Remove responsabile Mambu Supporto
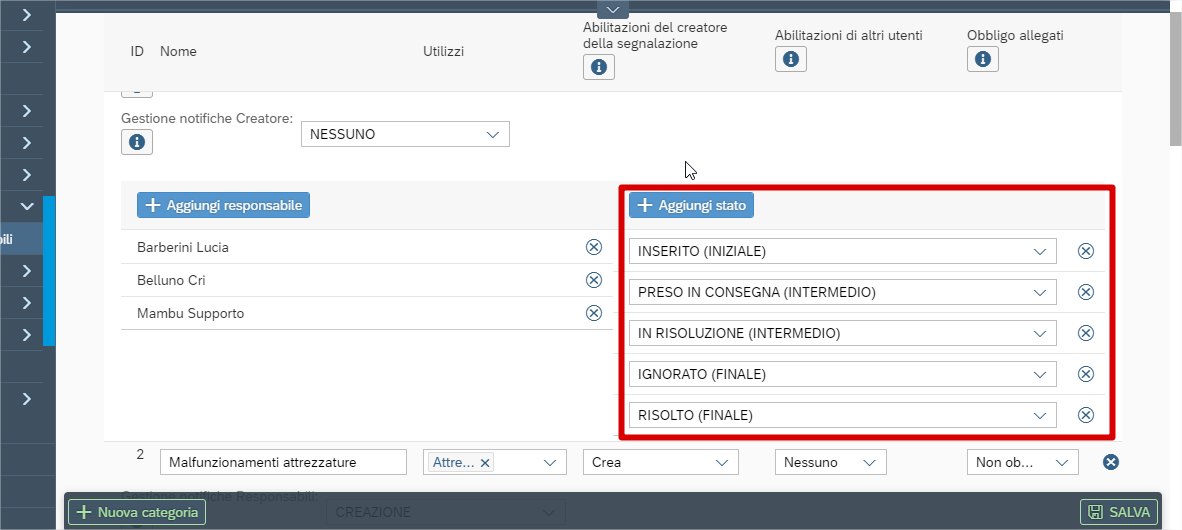The width and height of the screenshot is (1182, 530). (594, 313)
